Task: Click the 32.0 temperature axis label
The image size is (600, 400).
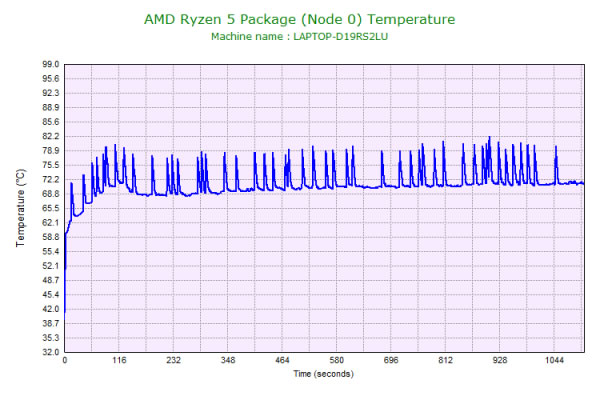Action: coord(51,352)
